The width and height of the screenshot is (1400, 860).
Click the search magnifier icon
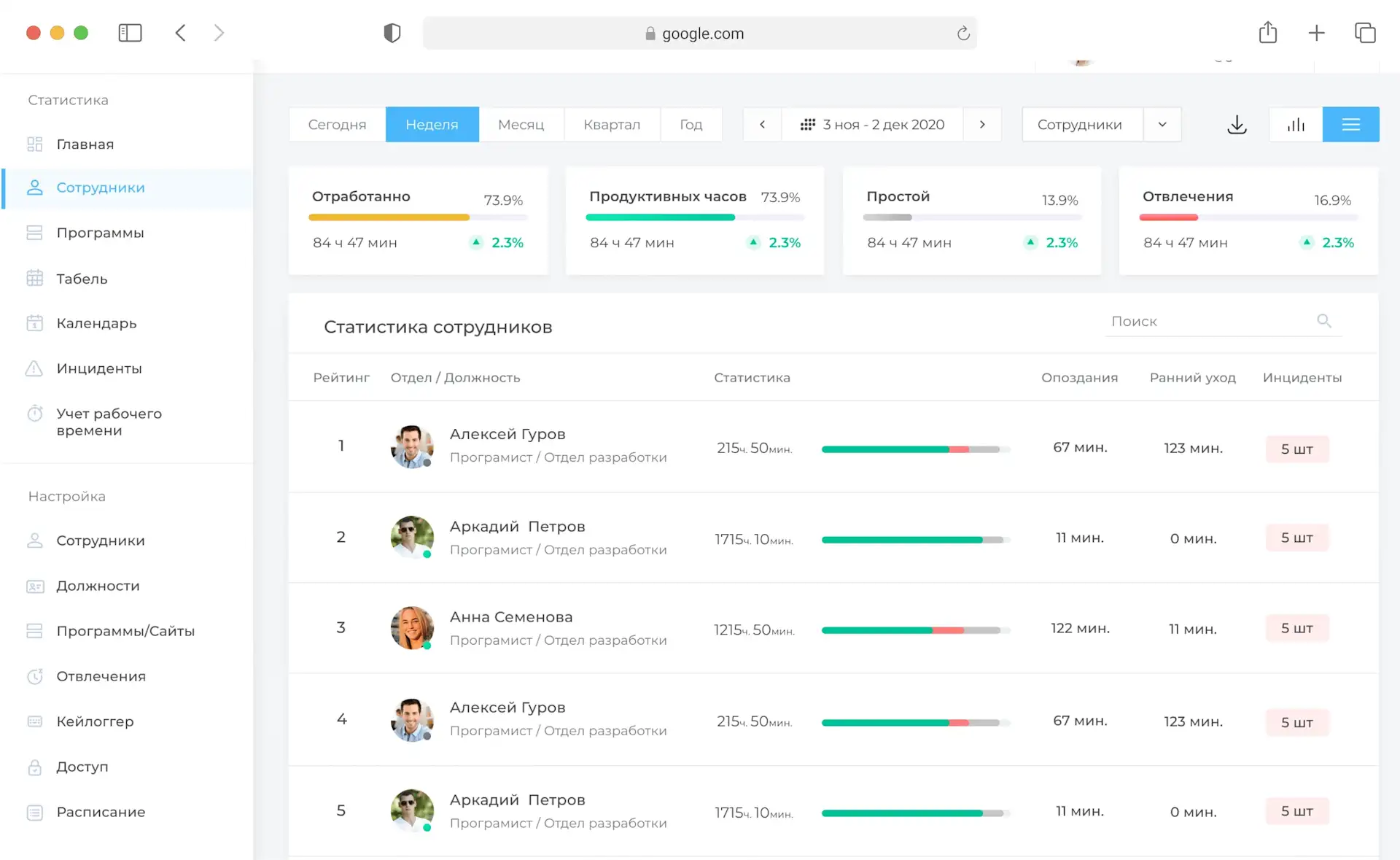coord(1324,321)
